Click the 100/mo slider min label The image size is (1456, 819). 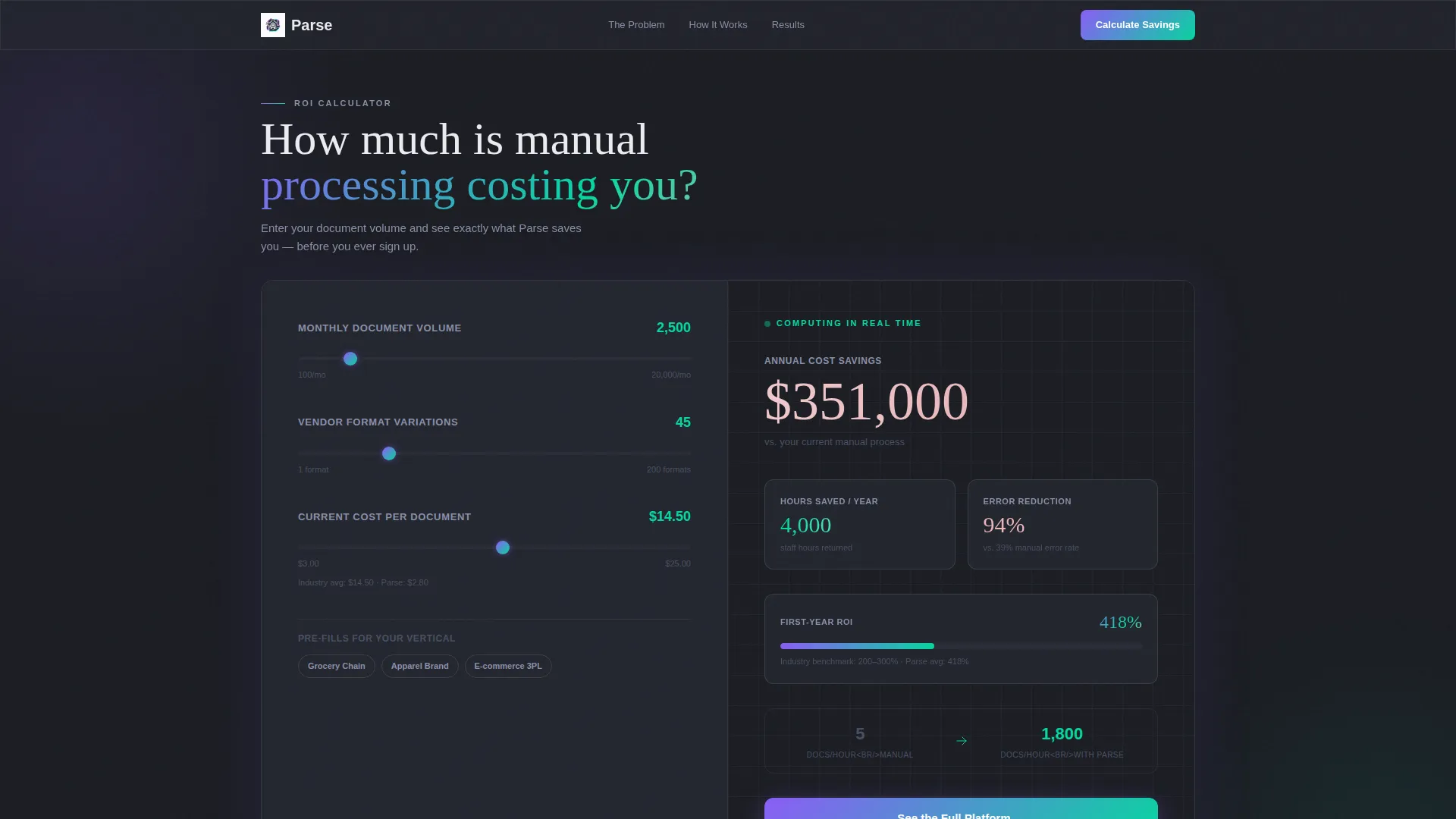click(x=312, y=375)
